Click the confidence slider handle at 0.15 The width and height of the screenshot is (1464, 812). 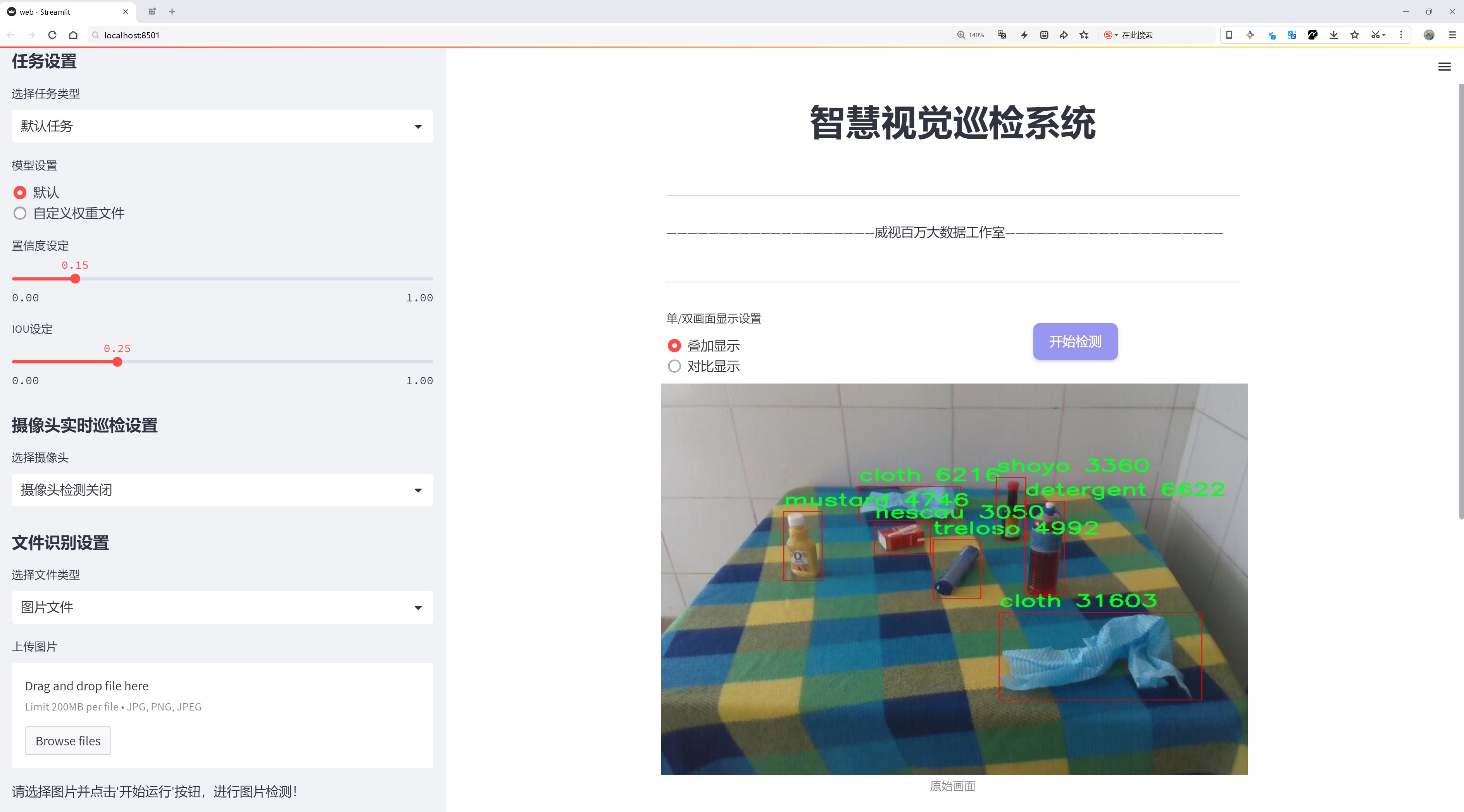(75, 279)
